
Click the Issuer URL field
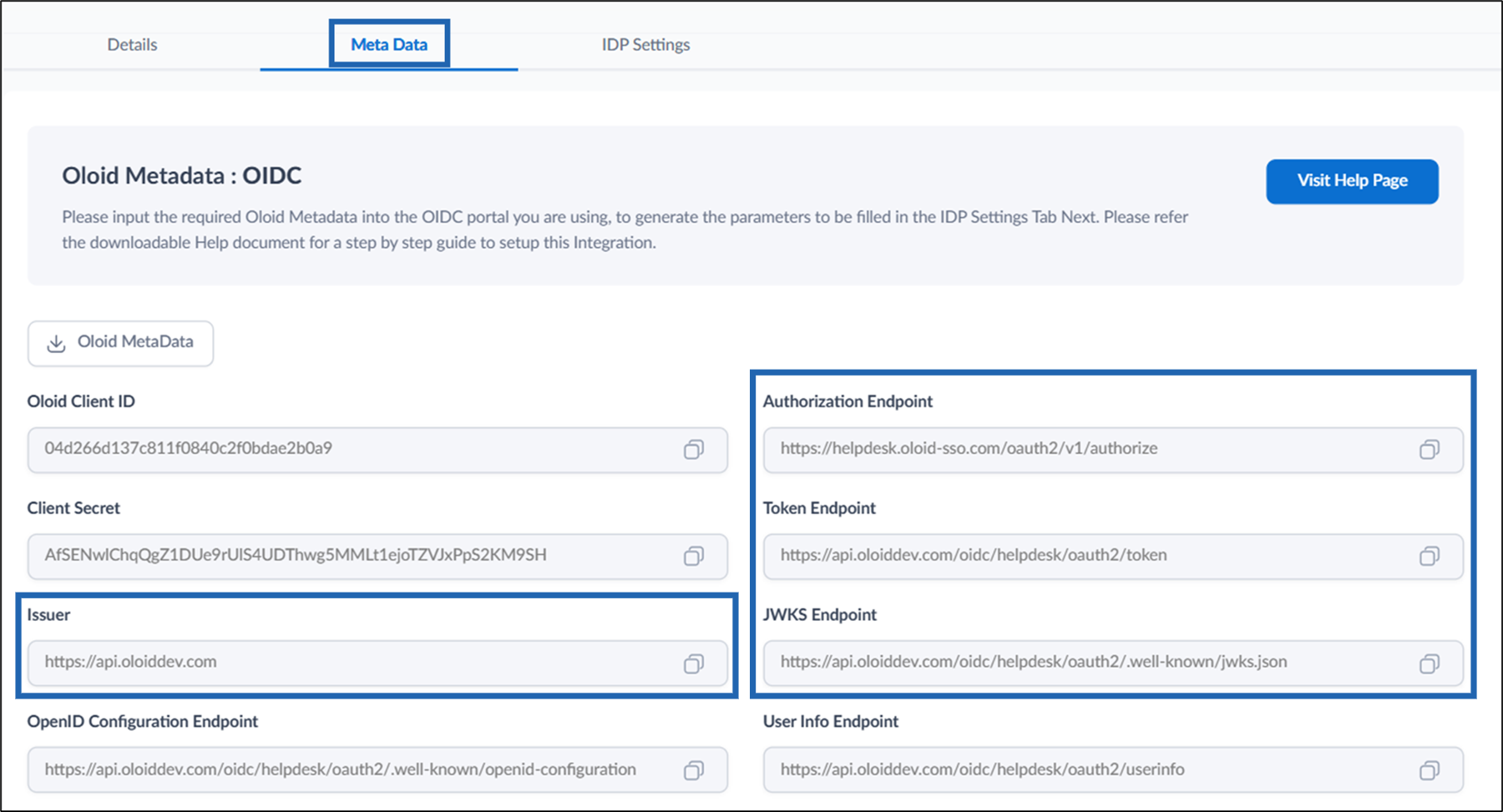tap(377, 663)
